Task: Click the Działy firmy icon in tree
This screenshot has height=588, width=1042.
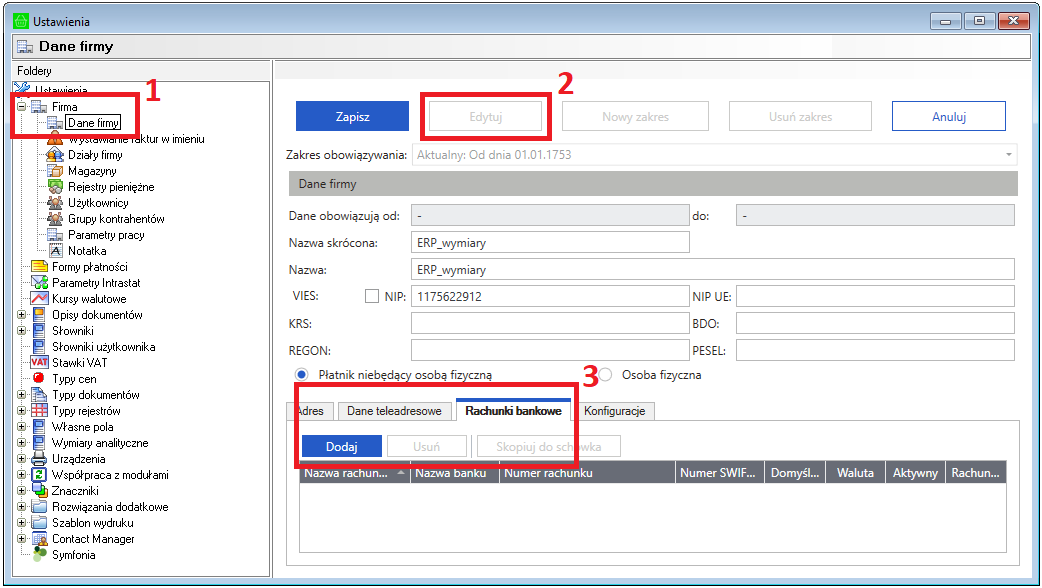Action: tap(56, 155)
